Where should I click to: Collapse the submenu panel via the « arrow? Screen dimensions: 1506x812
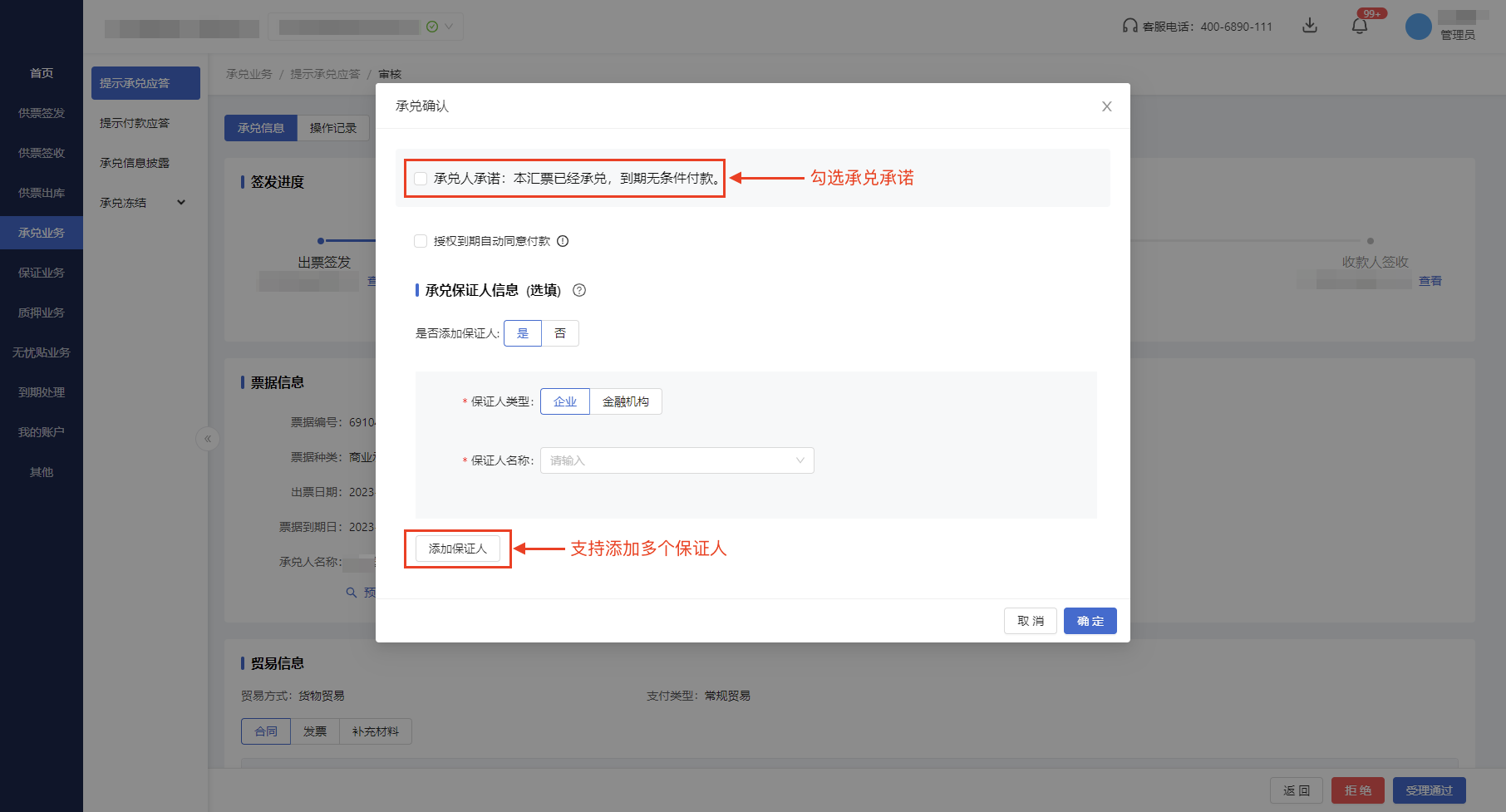tap(208, 439)
